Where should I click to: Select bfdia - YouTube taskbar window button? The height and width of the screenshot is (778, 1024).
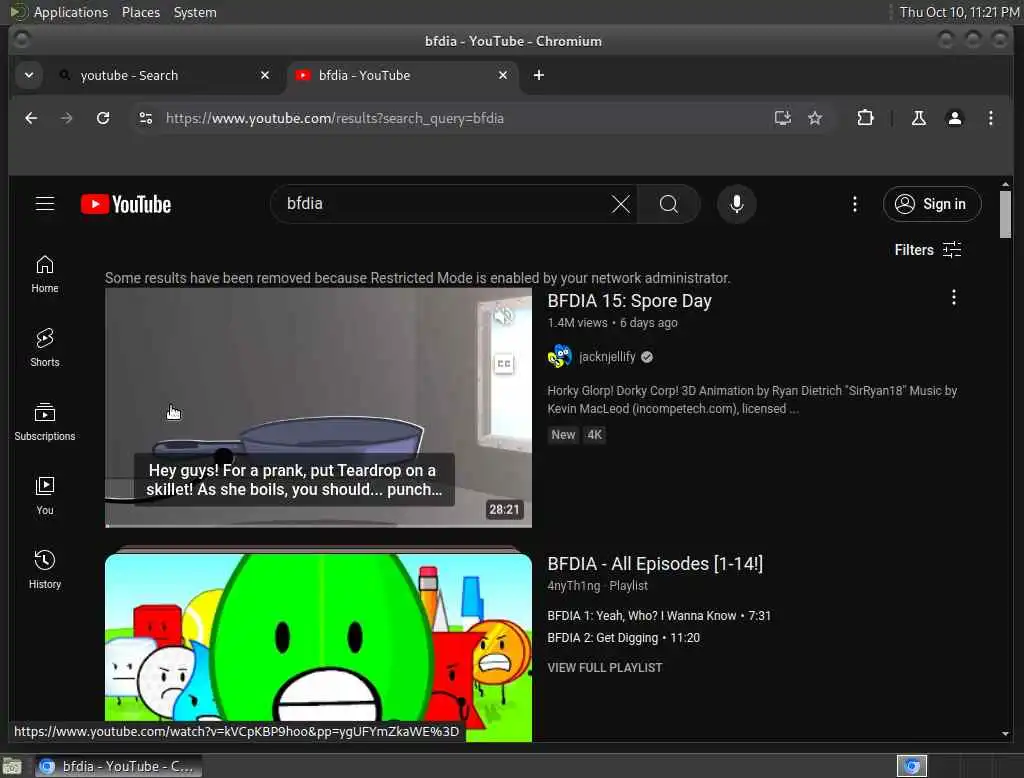click(118, 766)
